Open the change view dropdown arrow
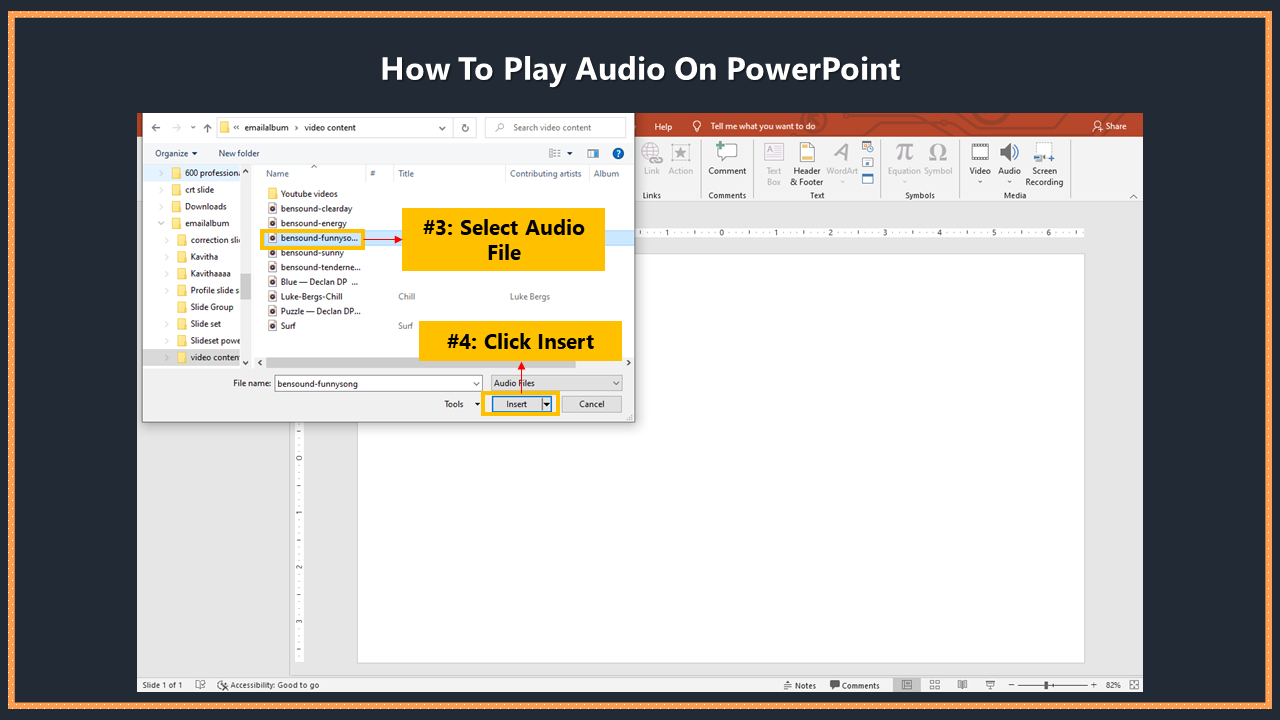The height and width of the screenshot is (720, 1280). click(x=570, y=153)
